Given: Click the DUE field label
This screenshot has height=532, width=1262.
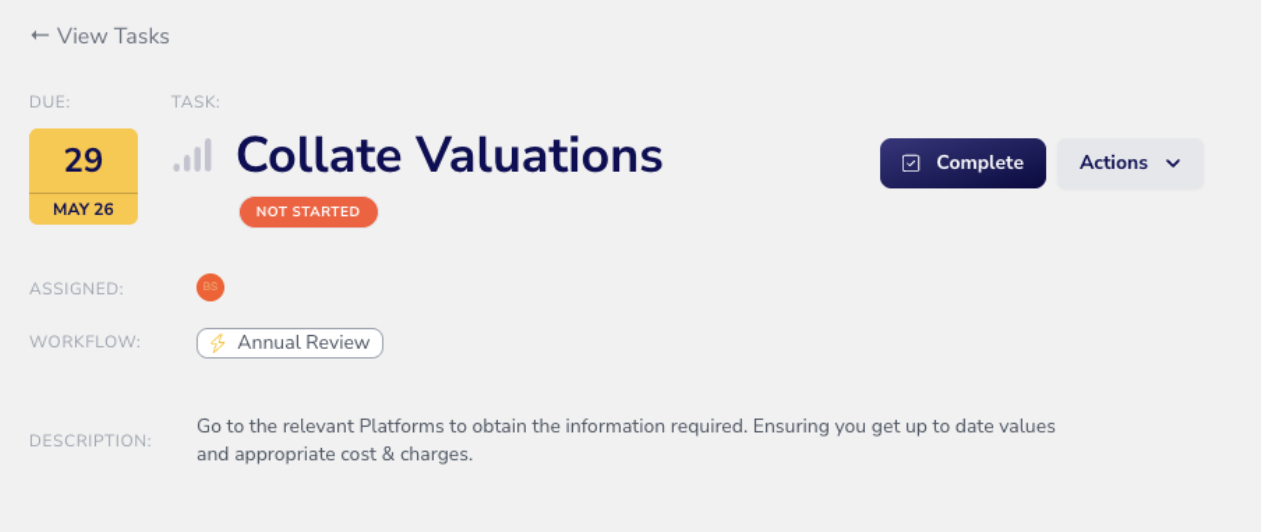Looking at the screenshot, I should tap(50, 101).
